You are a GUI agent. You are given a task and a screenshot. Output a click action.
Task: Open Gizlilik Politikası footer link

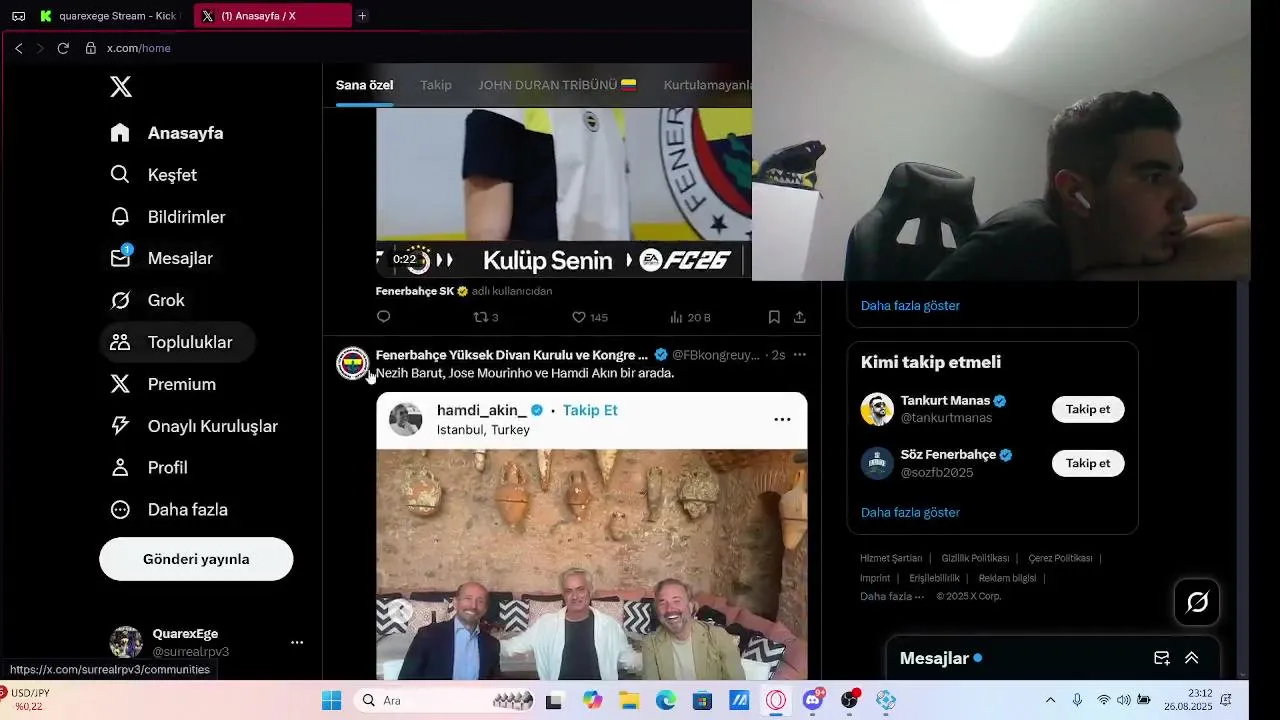pos(975,558)
